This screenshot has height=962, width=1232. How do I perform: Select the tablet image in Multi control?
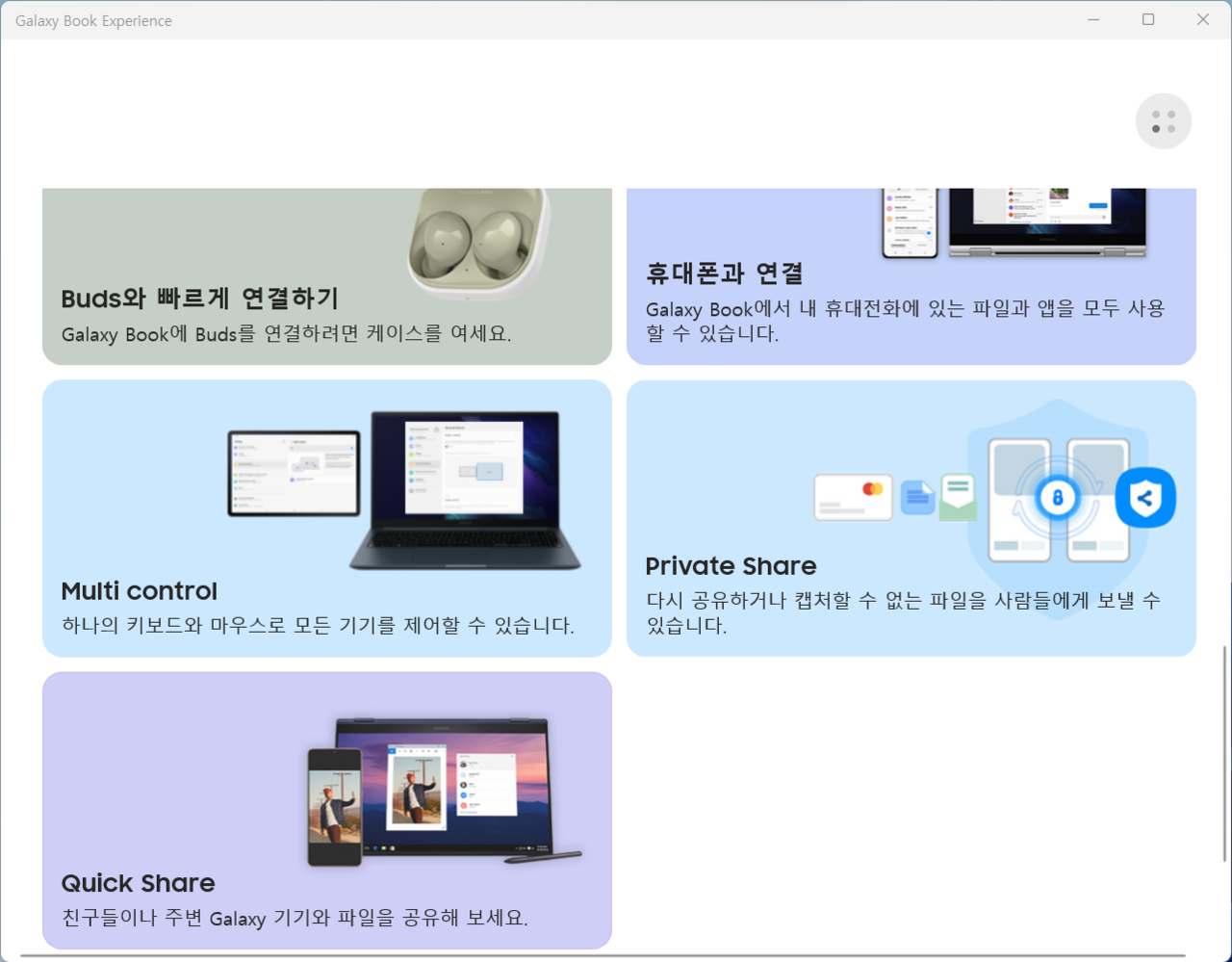(294, 473)
